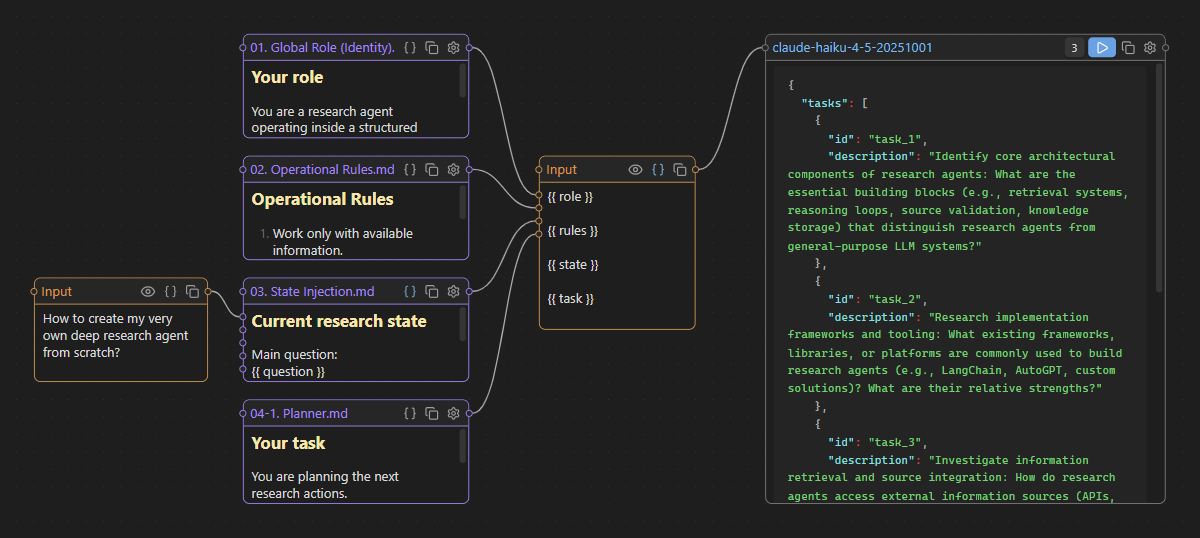1200x538 pixels.
Task: Click the 'Current research state' heading
Action: [339, 321]
